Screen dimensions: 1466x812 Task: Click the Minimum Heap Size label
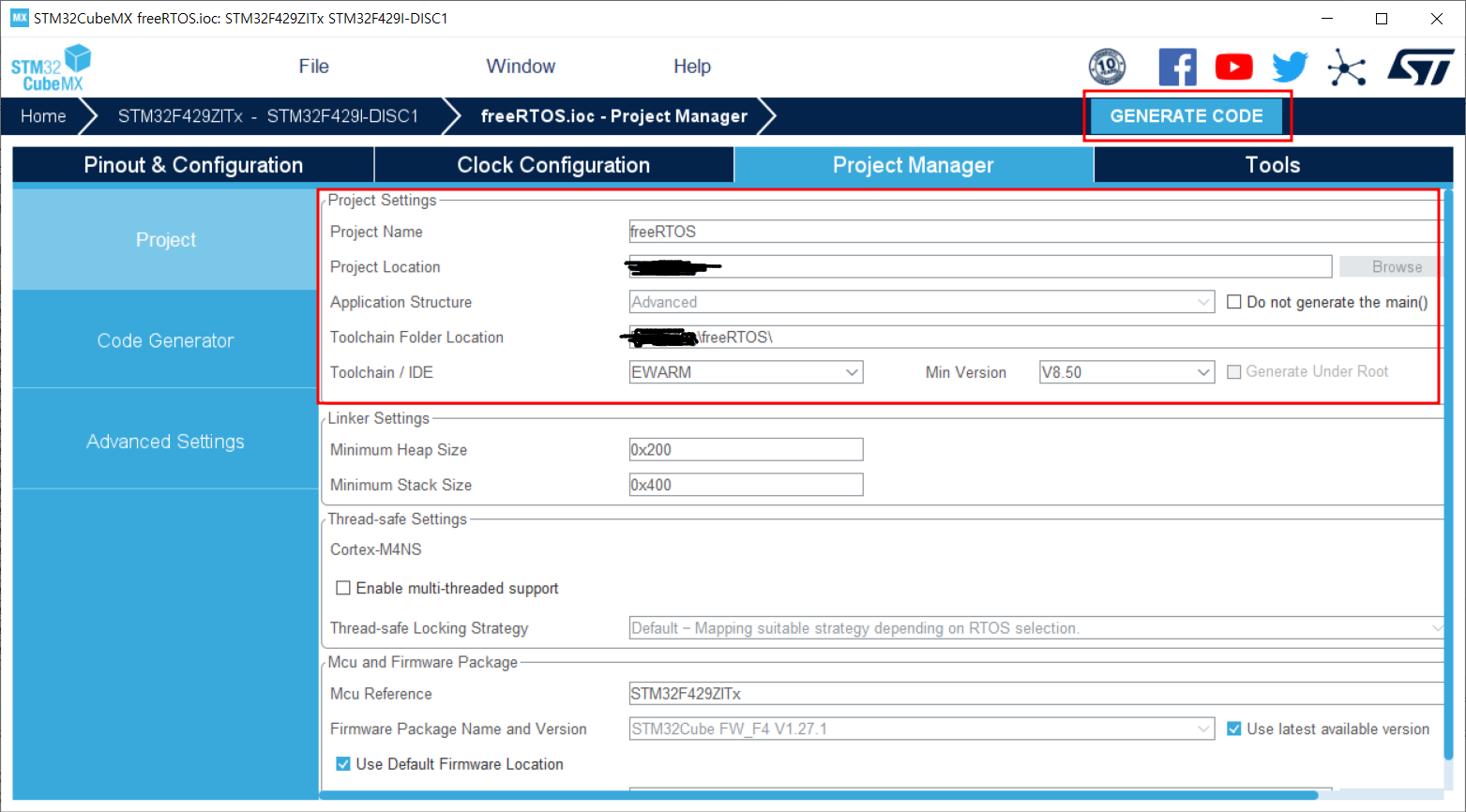click(399, 450)
